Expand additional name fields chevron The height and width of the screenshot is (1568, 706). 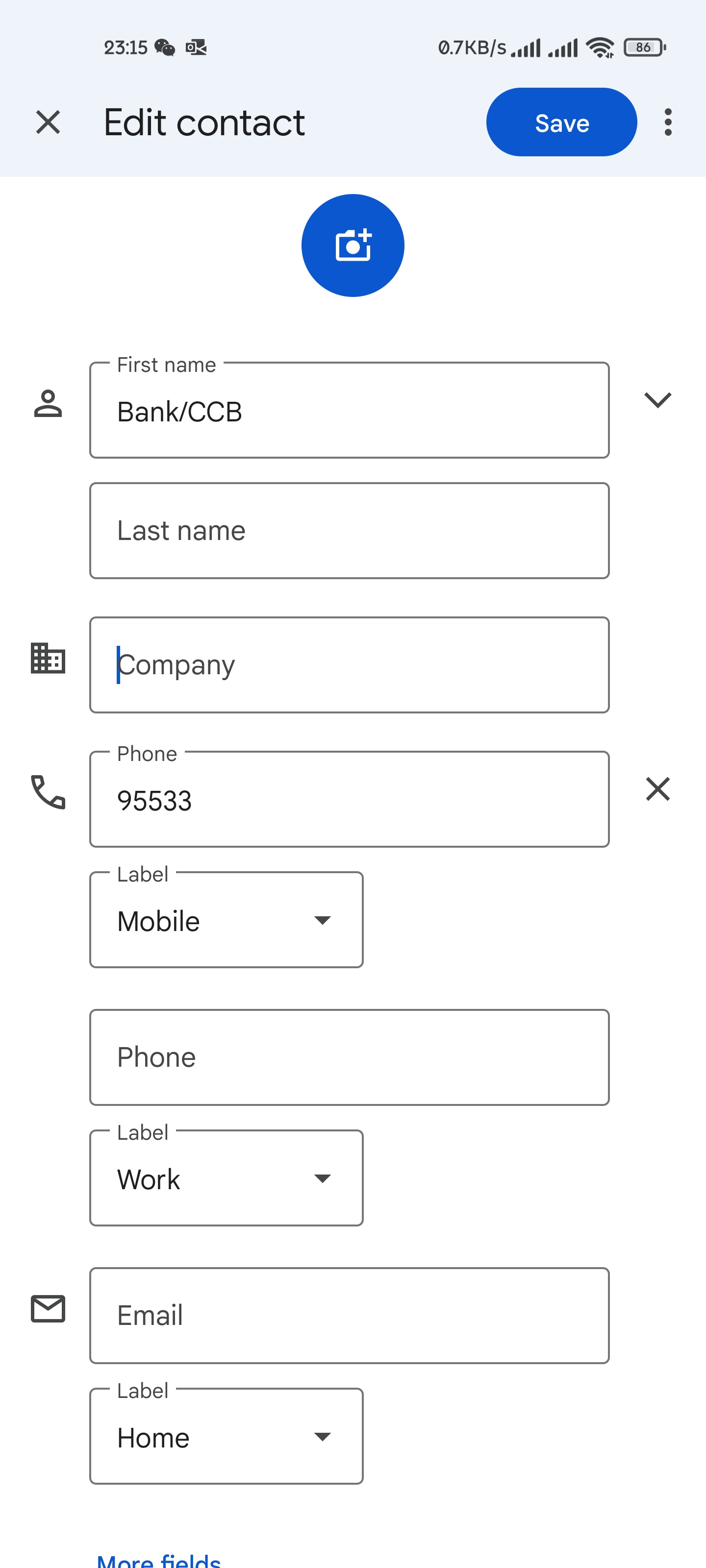coord(657,400)
